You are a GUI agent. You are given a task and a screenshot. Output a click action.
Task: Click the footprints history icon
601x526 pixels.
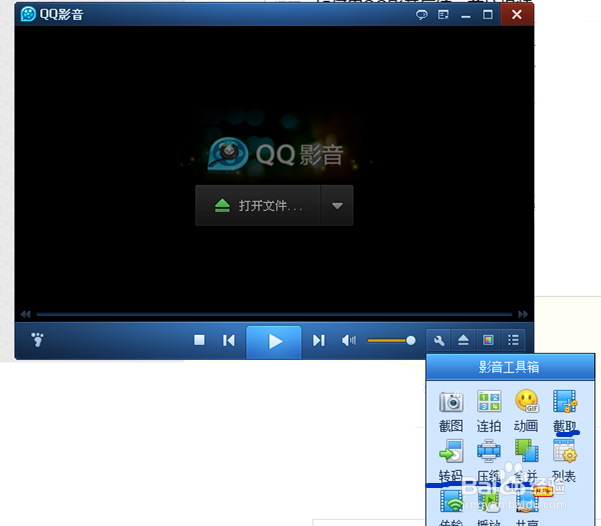click(x=38, y=340)
